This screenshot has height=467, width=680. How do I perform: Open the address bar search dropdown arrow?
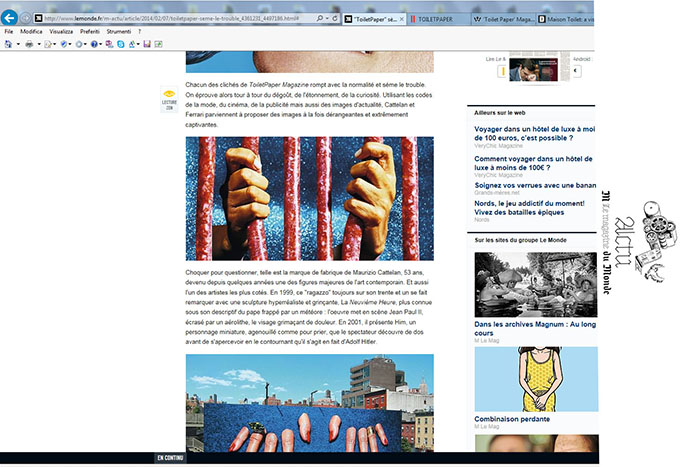(x=327, y=19)
